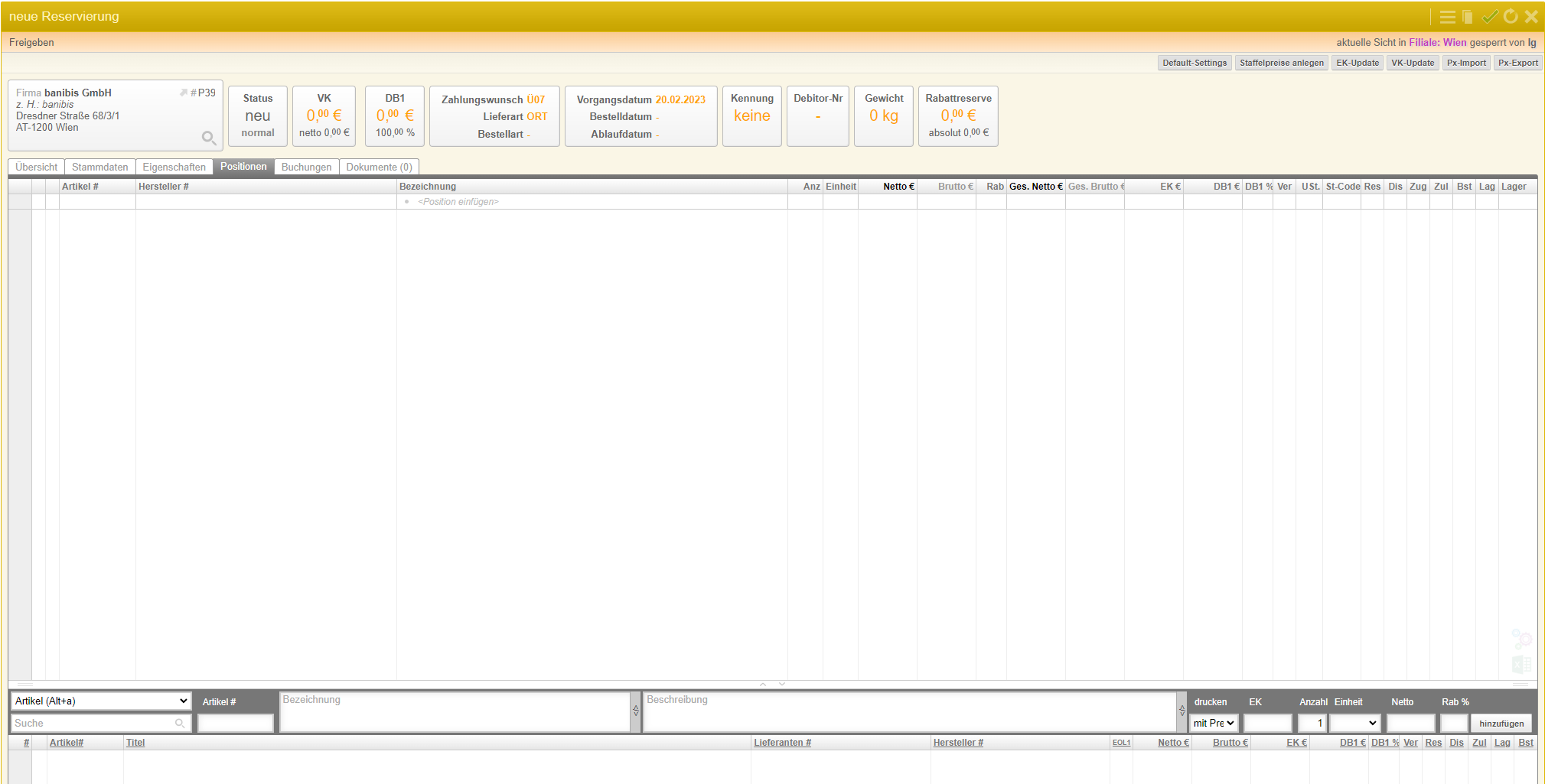Click the Kennung keine card
Screen dimensions: 1545x784
(x=752, y=115)
